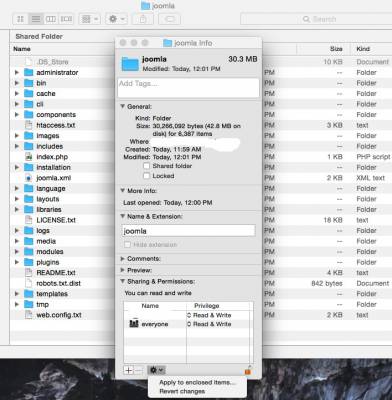Switch Finder to icon view
The image size is (392, 400).
20,19
